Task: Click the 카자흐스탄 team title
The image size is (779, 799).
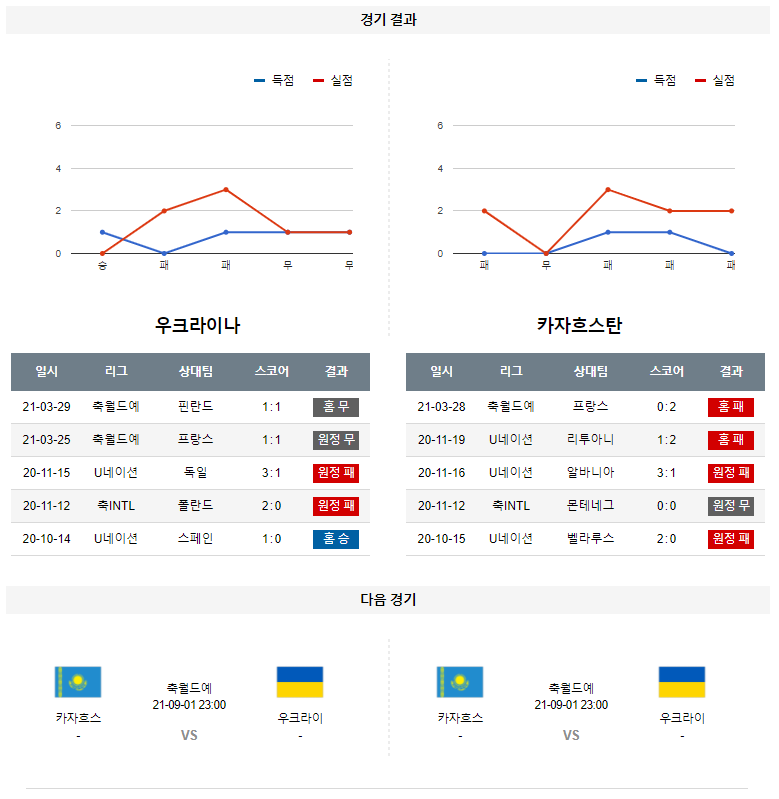Action: [579, 325]
